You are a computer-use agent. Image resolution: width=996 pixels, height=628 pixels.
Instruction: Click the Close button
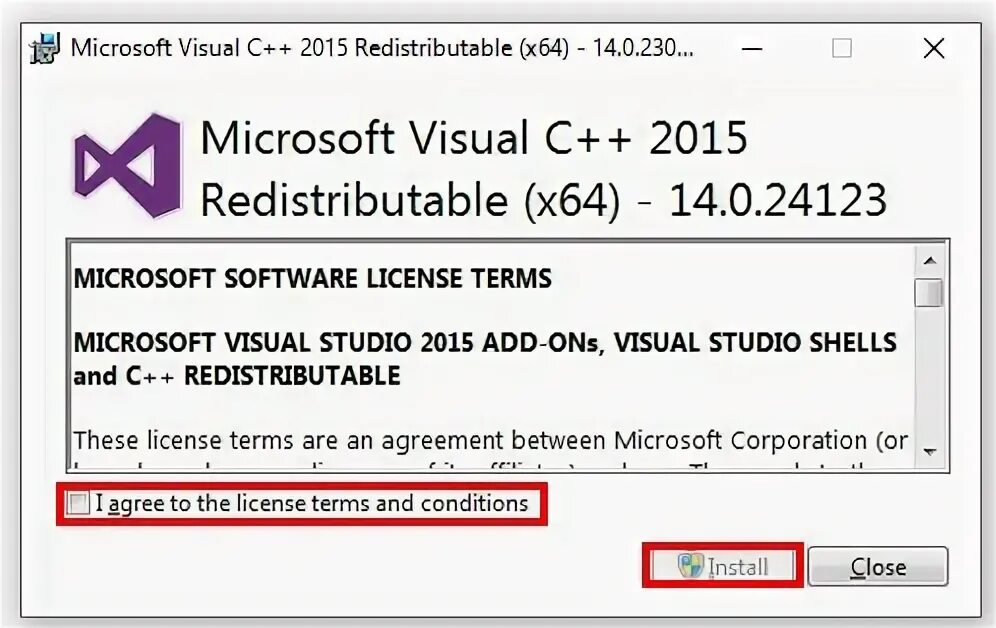[878, 566]
